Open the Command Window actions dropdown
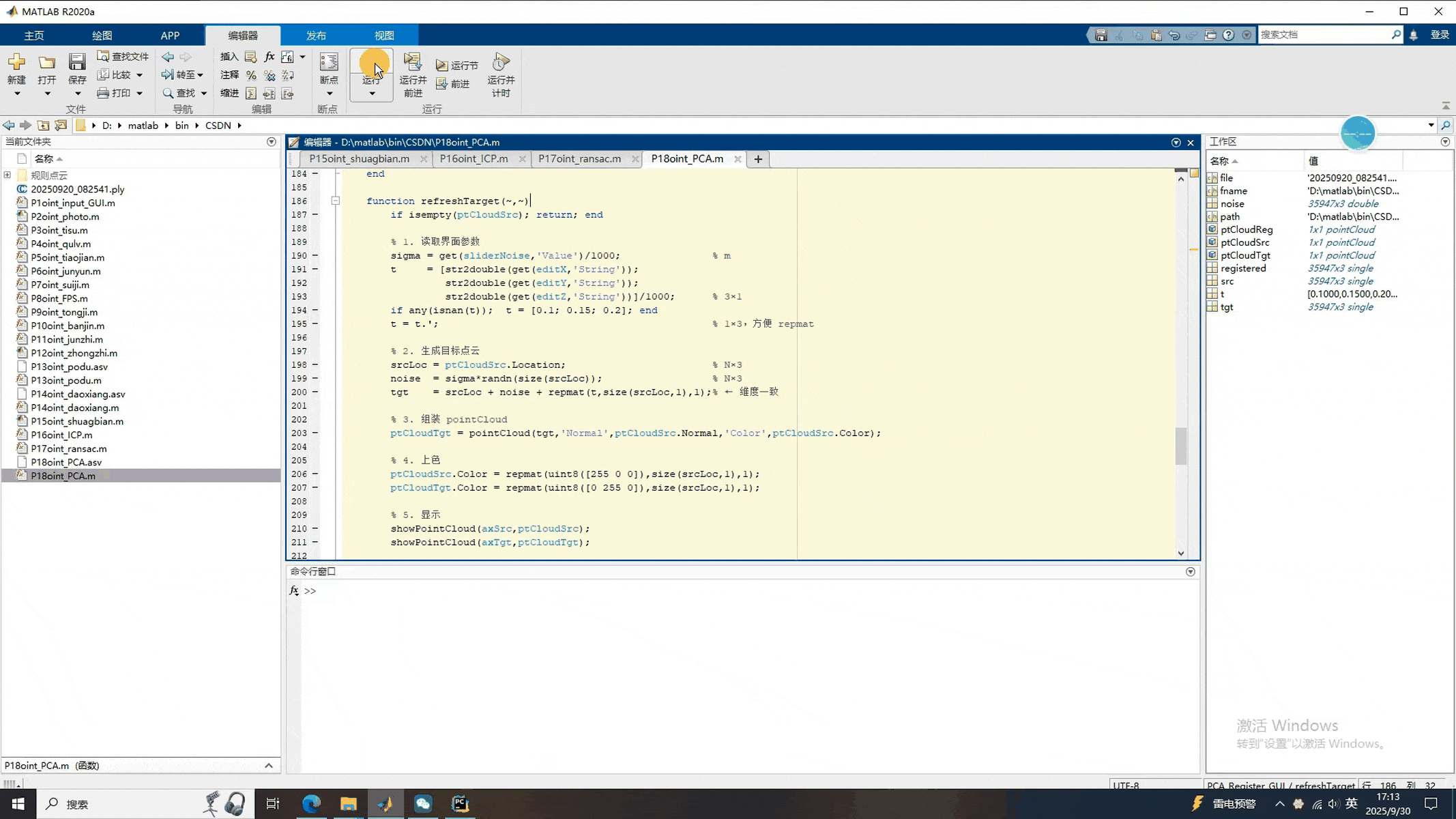1456x819 pixels. point(1190,572)
